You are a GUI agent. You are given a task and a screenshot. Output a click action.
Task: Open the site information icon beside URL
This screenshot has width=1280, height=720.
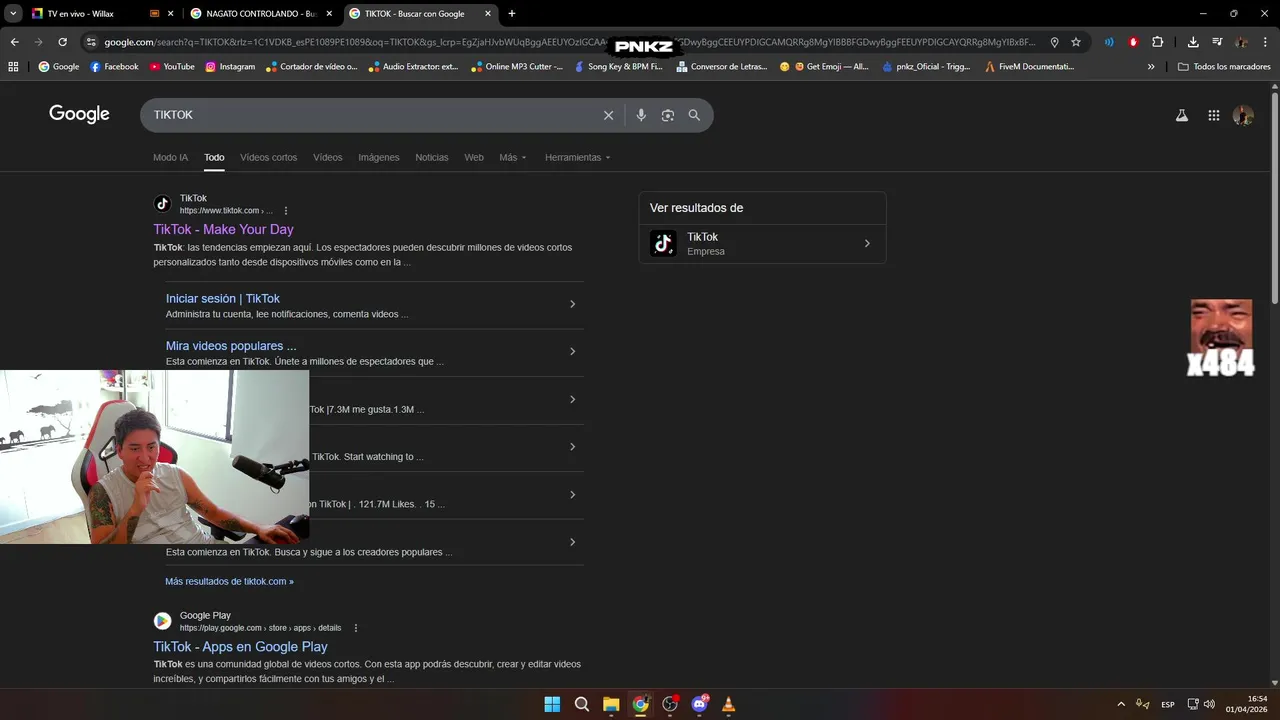(91, 42)
